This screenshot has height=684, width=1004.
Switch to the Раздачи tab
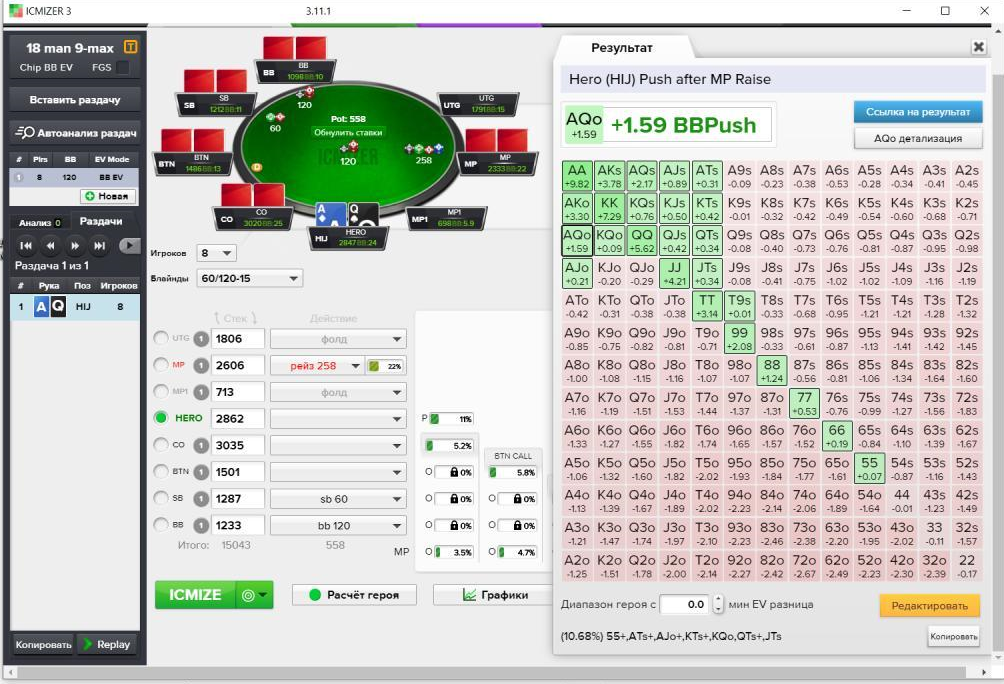click(101, 221)
